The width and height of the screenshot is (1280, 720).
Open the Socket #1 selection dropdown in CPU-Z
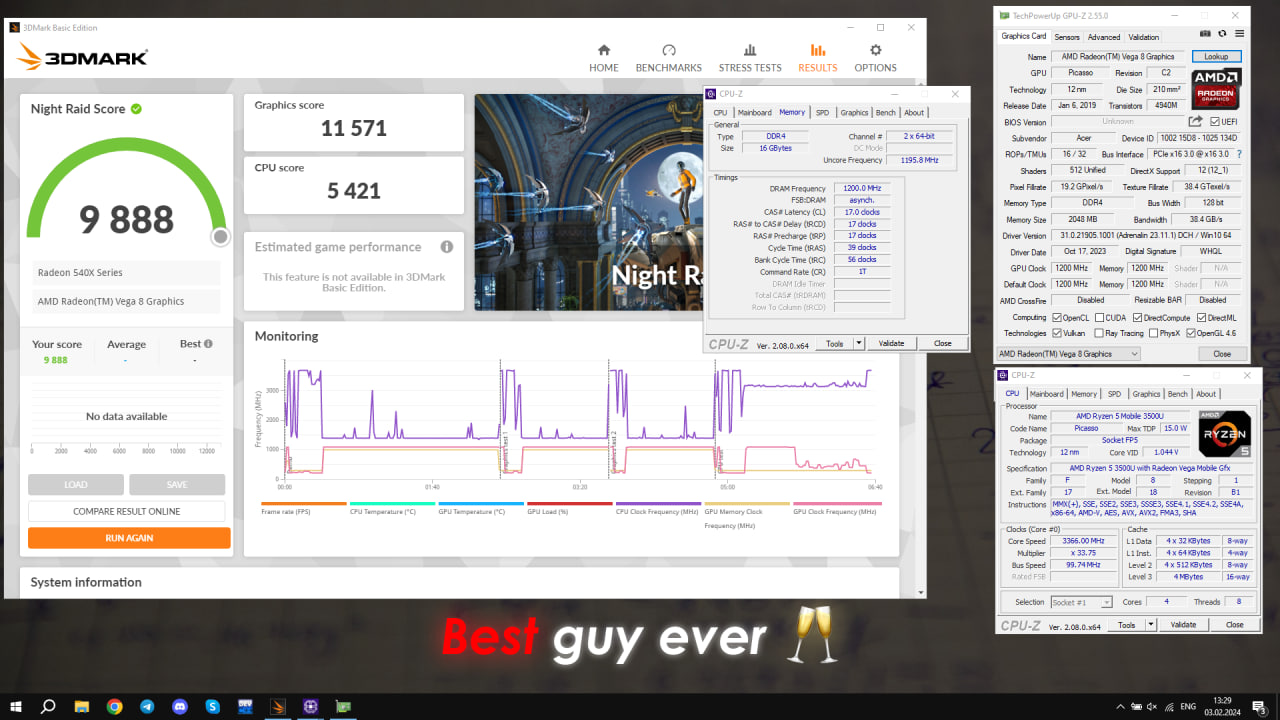click(1081, 602)
